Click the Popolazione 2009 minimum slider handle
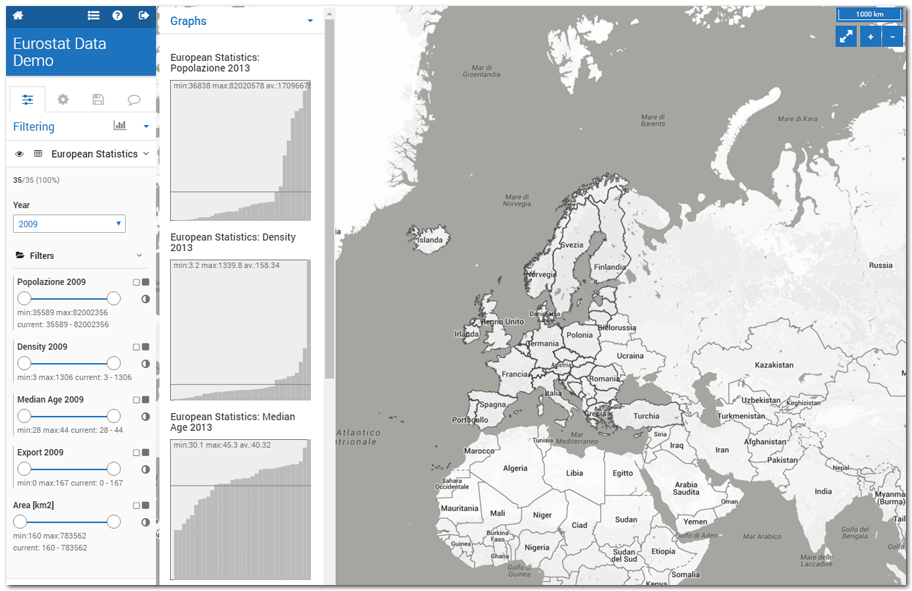The height and width of the screenshot is (591, 912). 24,298
